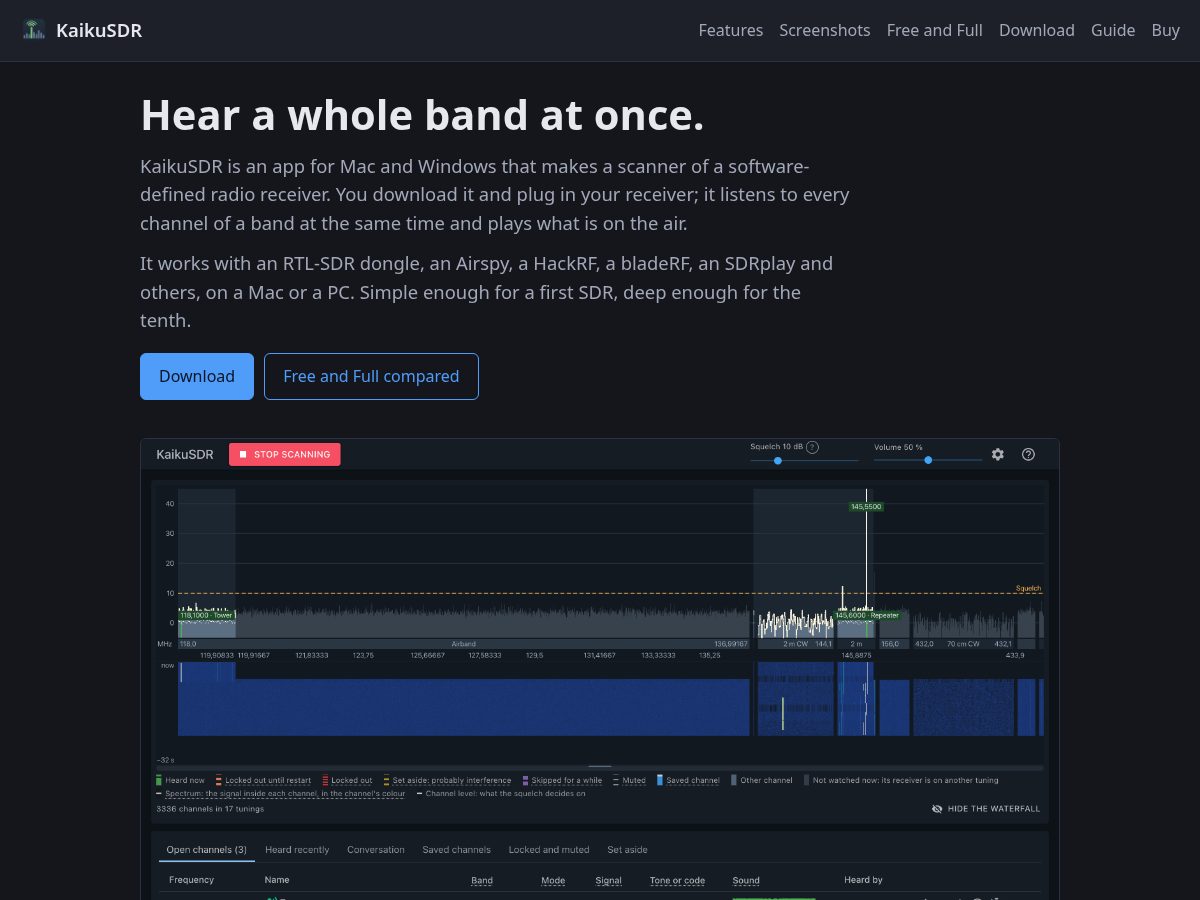Adjust the Volume slider handle
The height and width of the screenshot is (900, 1200).
coord(928,460)
